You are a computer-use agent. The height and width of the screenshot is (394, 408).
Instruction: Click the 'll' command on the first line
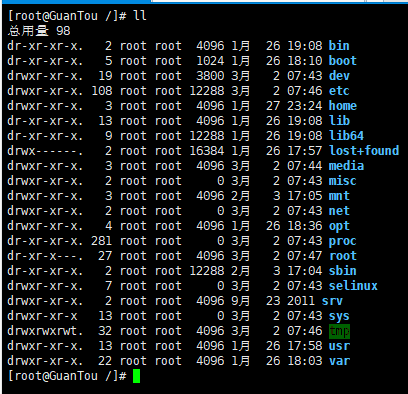click(x=140, y=16)
